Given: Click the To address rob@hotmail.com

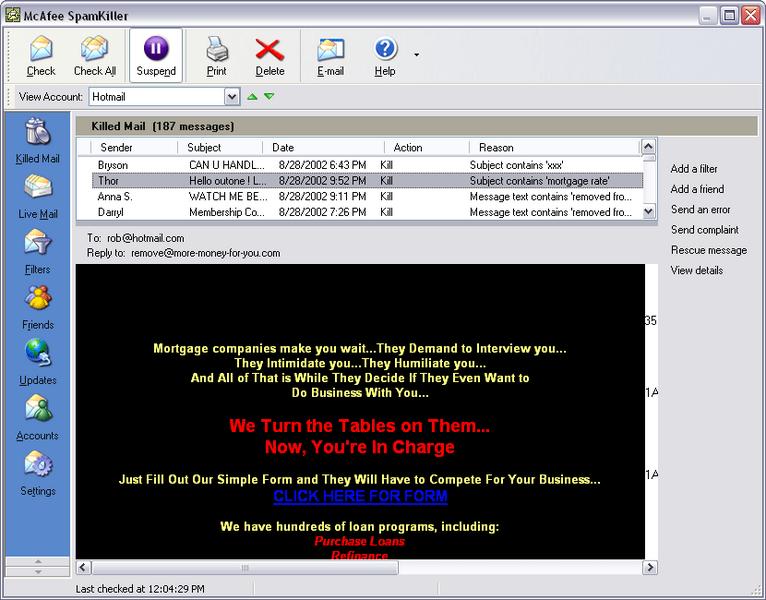Looking at the screenshot, I should click(146, 238).
